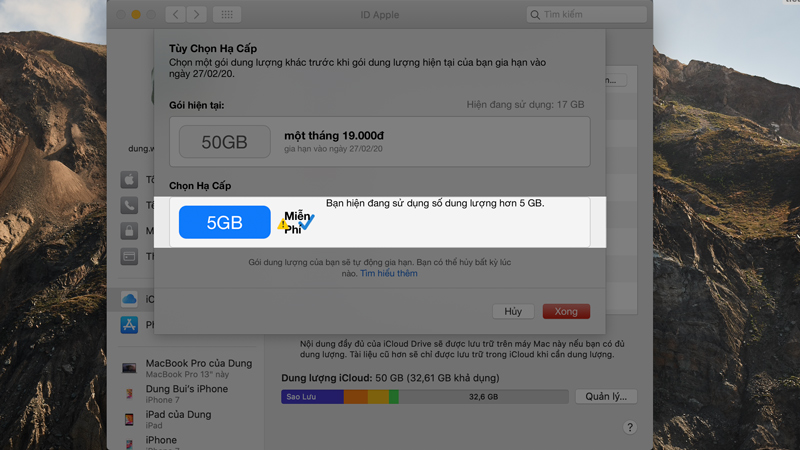Screen dimensions: 800x450
Task: Show all preferences with grid icon
Action: [227, 15]
